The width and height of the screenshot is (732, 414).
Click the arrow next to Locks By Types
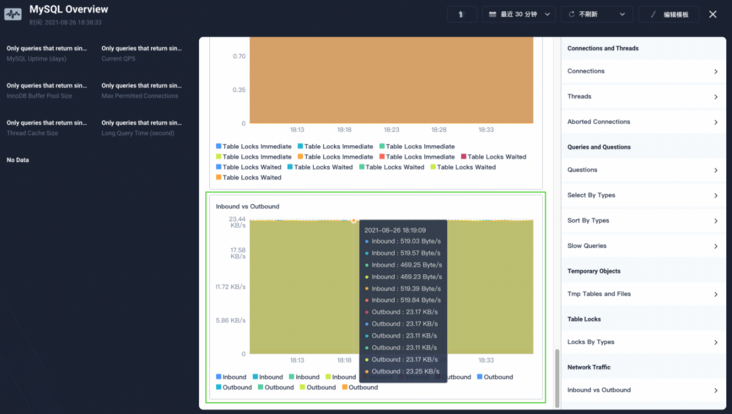click(x=716, y=342)
